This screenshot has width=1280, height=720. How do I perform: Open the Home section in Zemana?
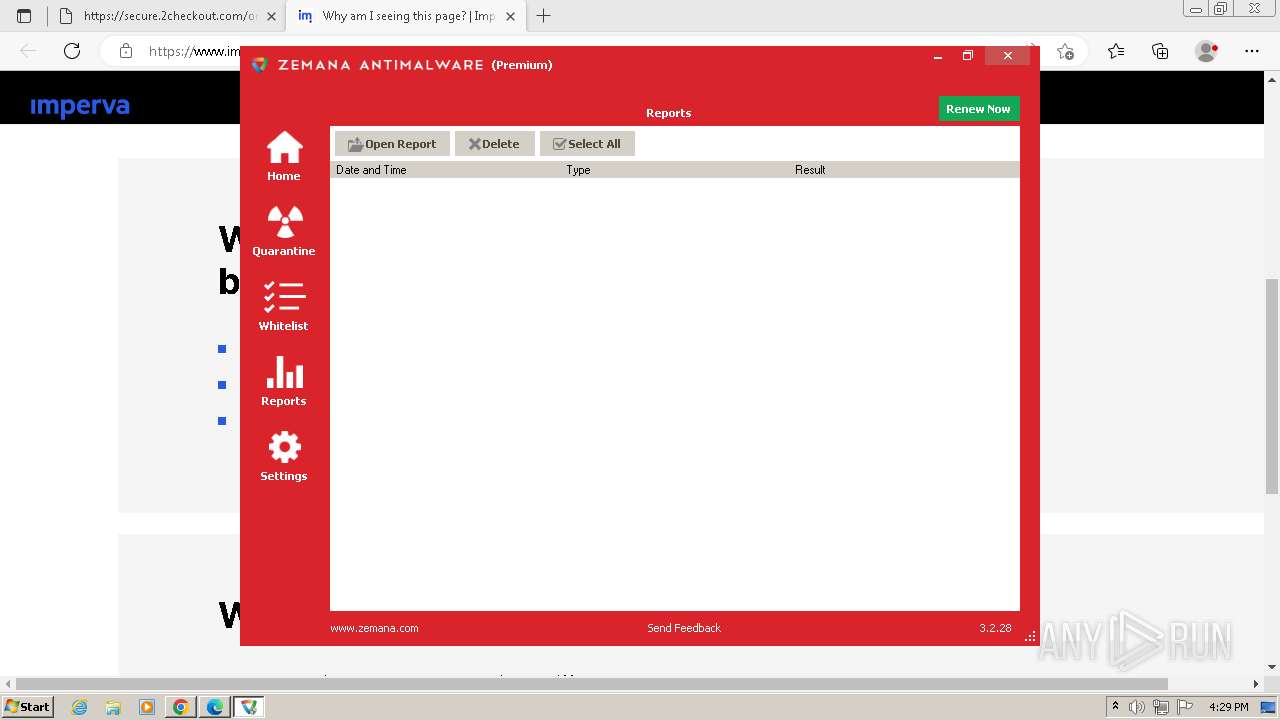point(284,157)
